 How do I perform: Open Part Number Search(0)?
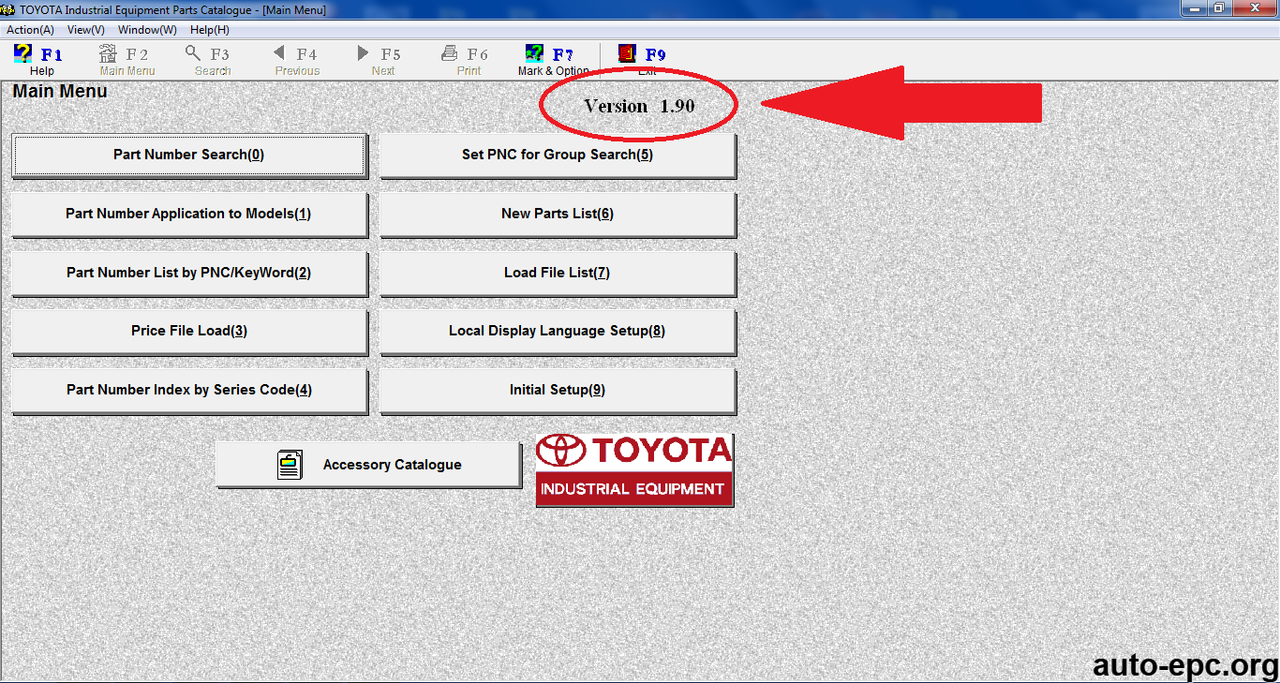[189, 155]
